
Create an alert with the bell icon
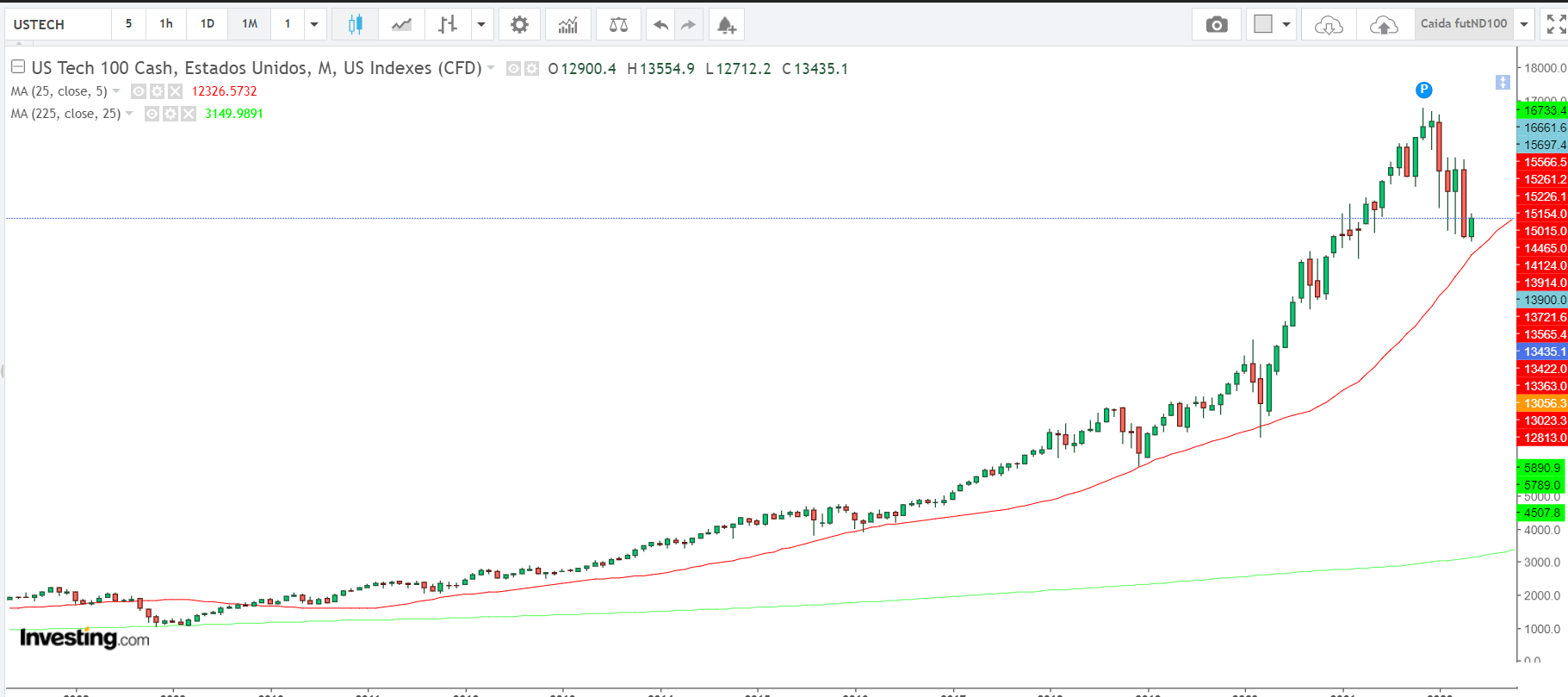[727, 25]
